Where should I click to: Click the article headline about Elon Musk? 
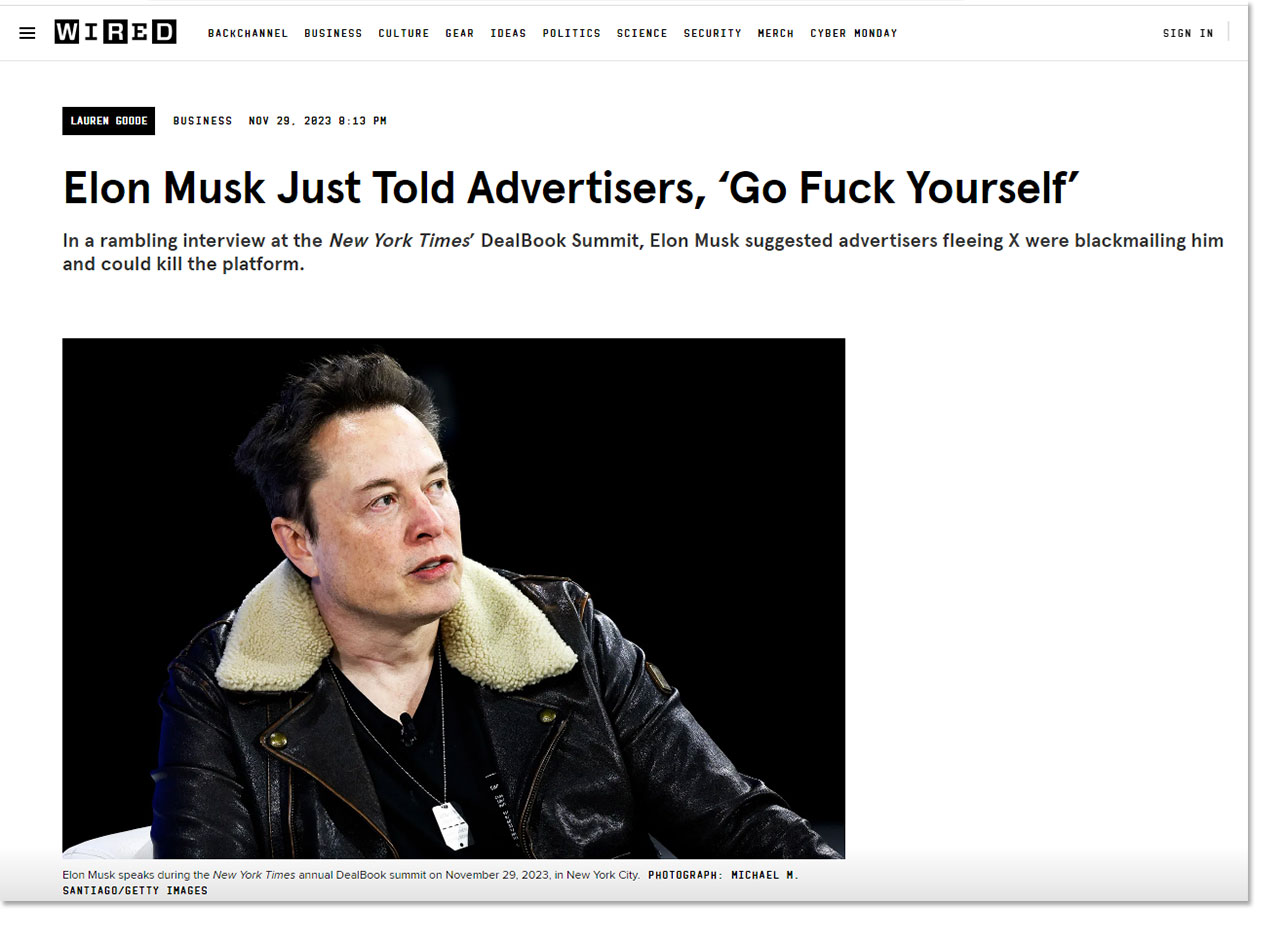(571, 188)
